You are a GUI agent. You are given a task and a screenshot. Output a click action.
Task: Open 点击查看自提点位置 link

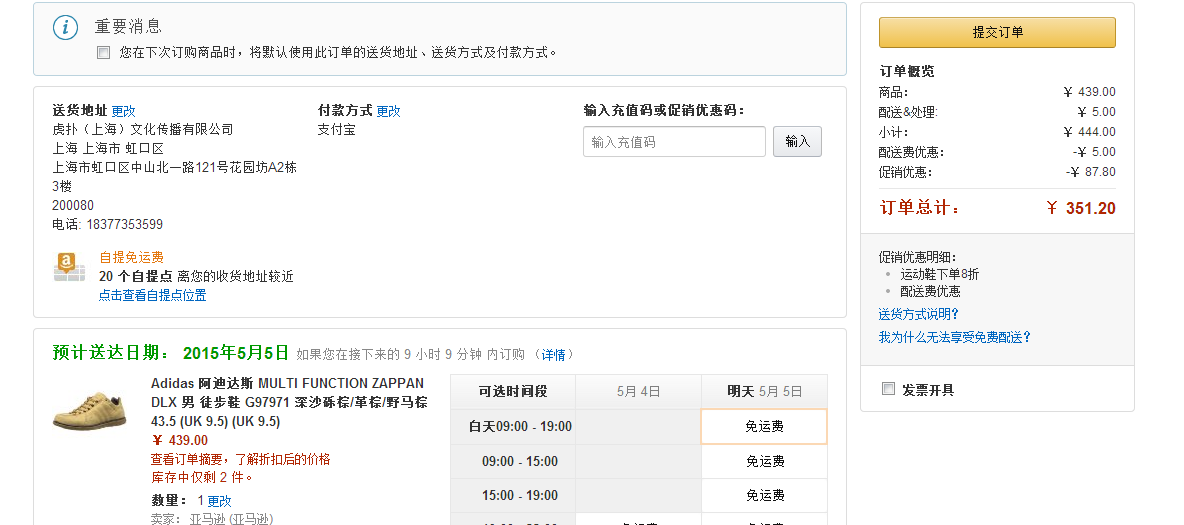[153, 295]
